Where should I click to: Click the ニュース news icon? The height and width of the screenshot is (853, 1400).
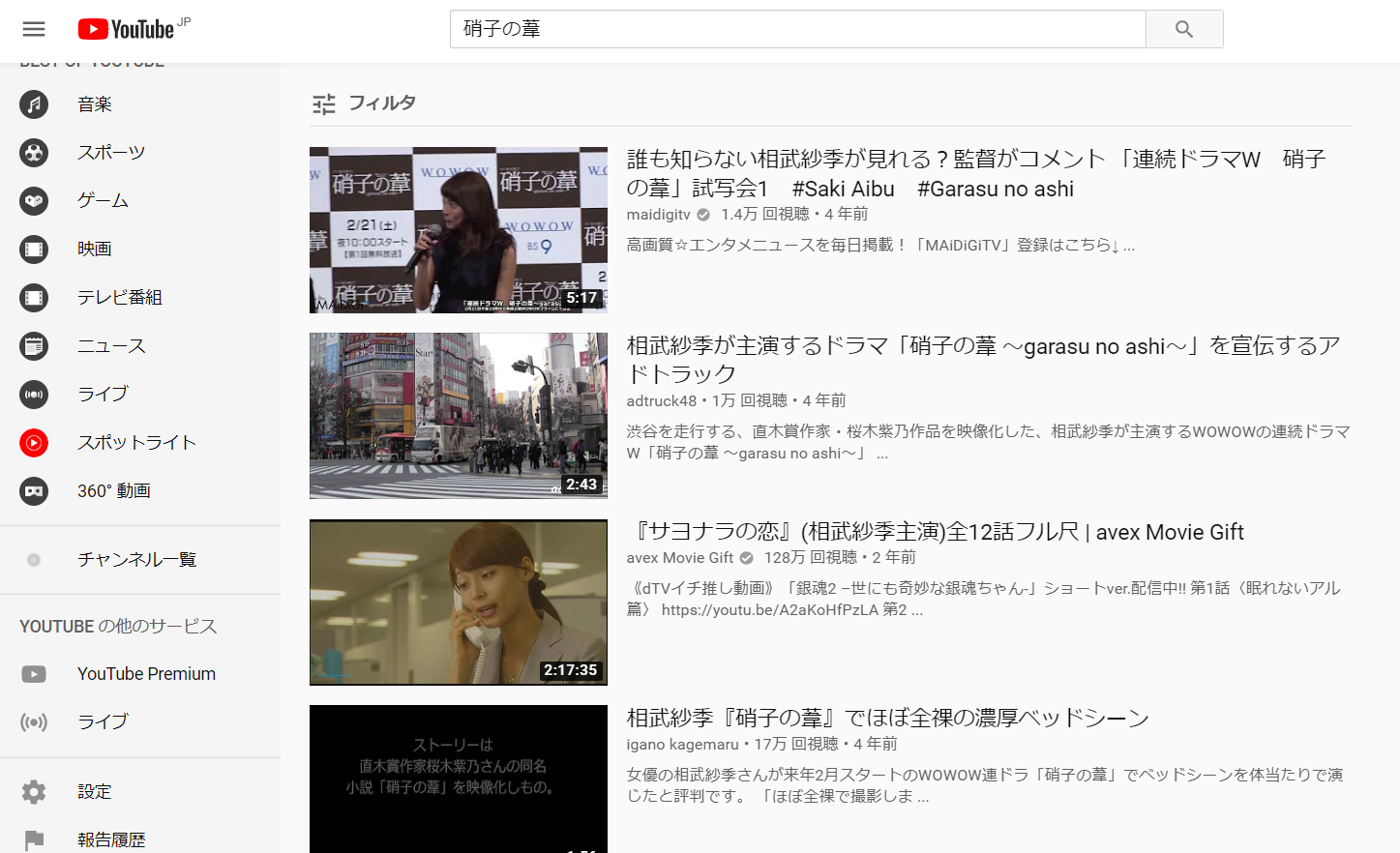(34, 346)
